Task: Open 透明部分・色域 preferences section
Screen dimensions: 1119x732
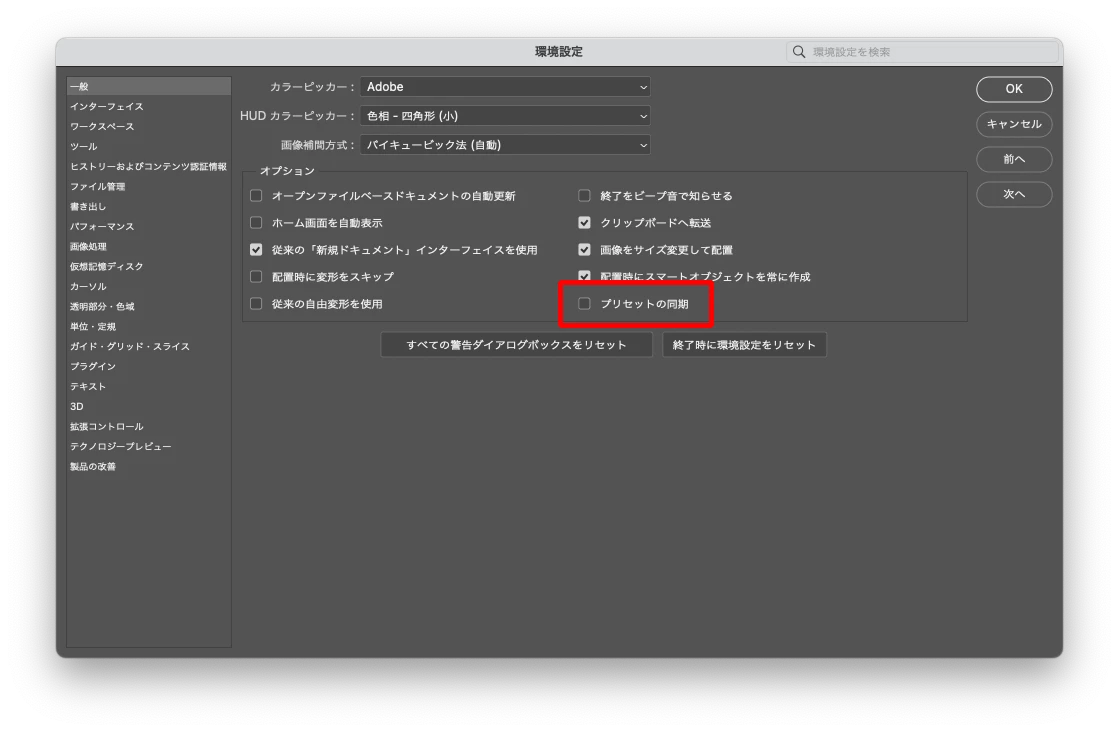Action: [x=148, y=306]
